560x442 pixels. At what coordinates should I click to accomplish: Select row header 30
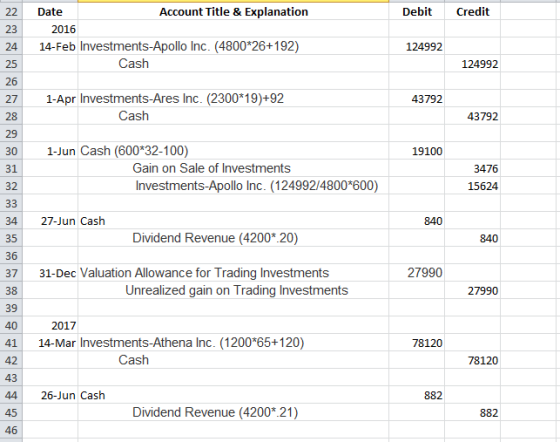pyautogui.click(x=11, y=151)
